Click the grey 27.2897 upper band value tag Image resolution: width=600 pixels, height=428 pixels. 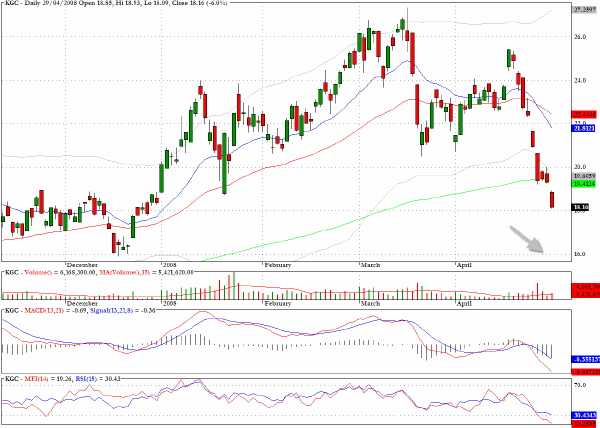point(584,10)
